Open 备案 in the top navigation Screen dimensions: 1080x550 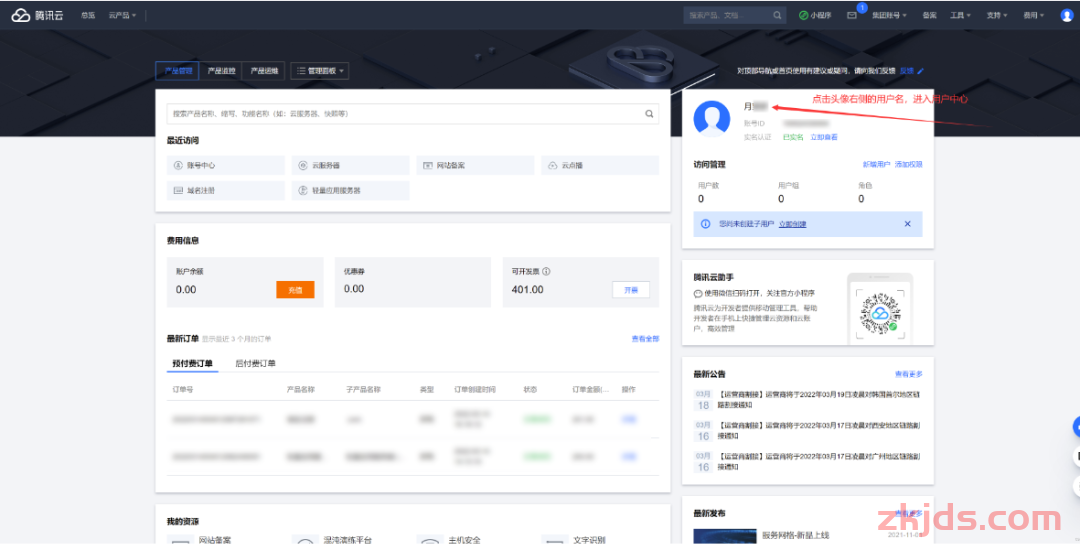click(929, 15)
